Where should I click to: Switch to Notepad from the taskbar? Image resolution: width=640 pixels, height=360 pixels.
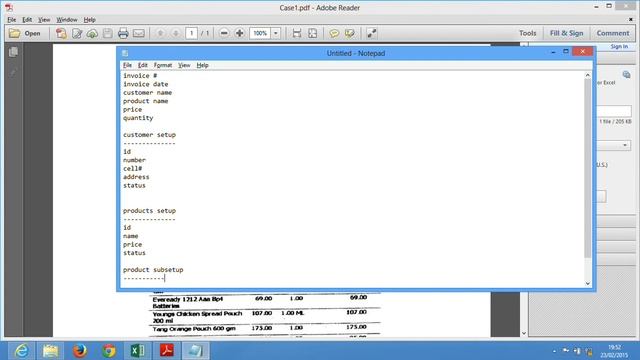click(196, 351)
